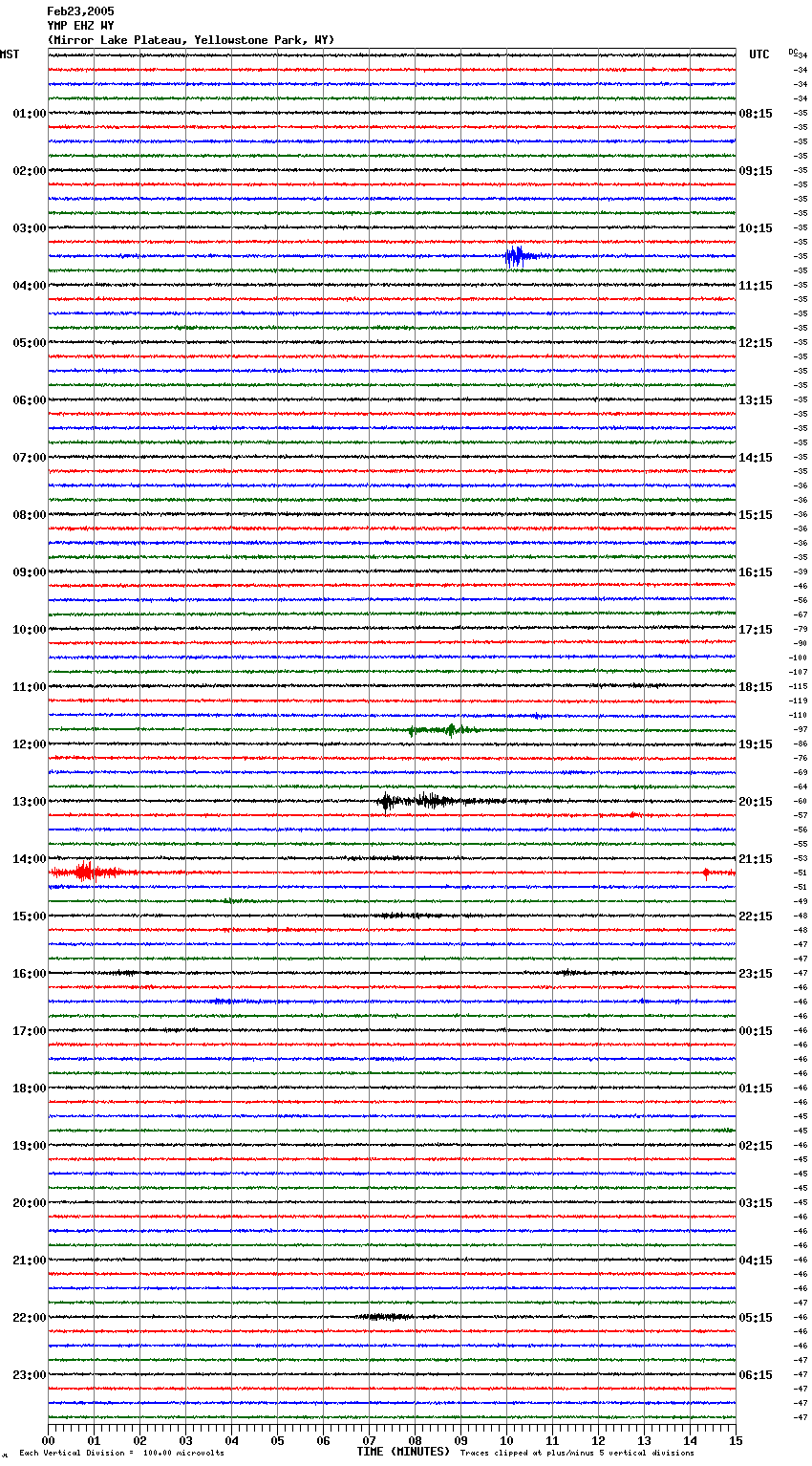Select the 23:00 MST hour label
The width and height of the screenshot is (812, 1466).
pyautogui.click(x=30, y=1375)
